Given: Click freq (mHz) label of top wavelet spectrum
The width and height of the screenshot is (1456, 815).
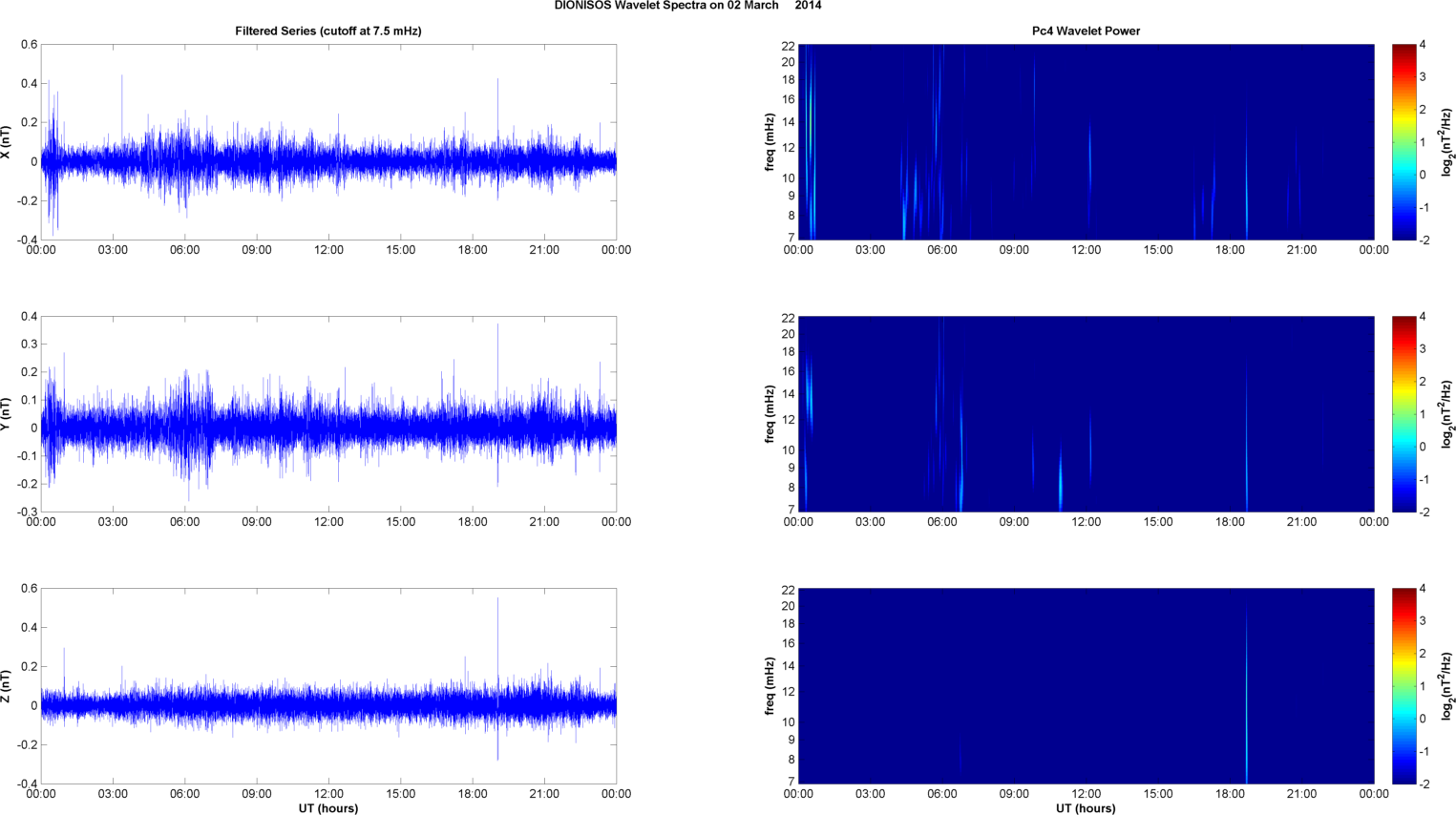Looking at the screenshot, I should (770, 142).
